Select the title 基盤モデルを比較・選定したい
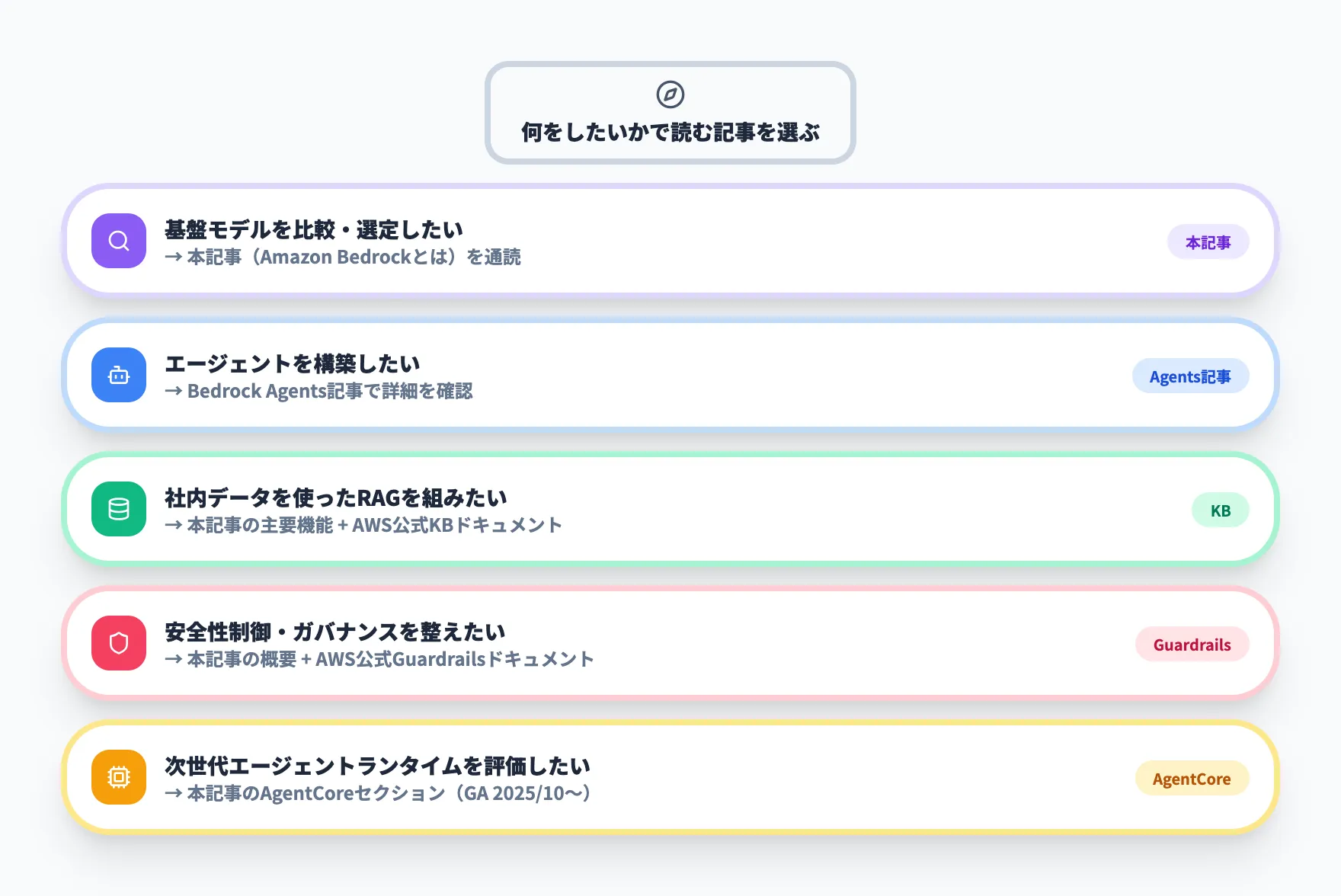 pos(314,229)
